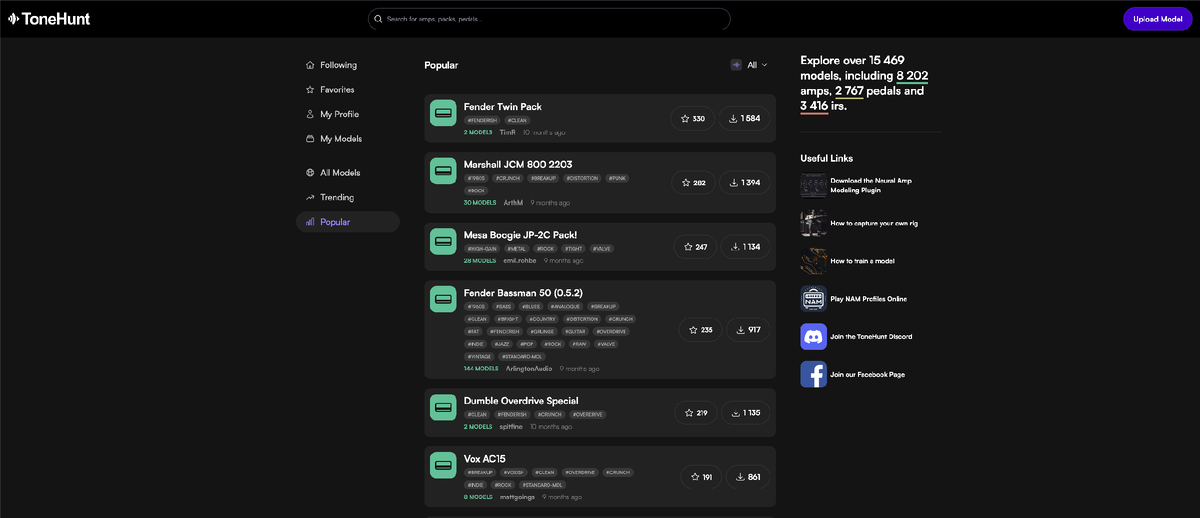Star the Fender Bassman 50 model
The height and width of the screenshot is (518, 1200).
[x=699, y=329]
